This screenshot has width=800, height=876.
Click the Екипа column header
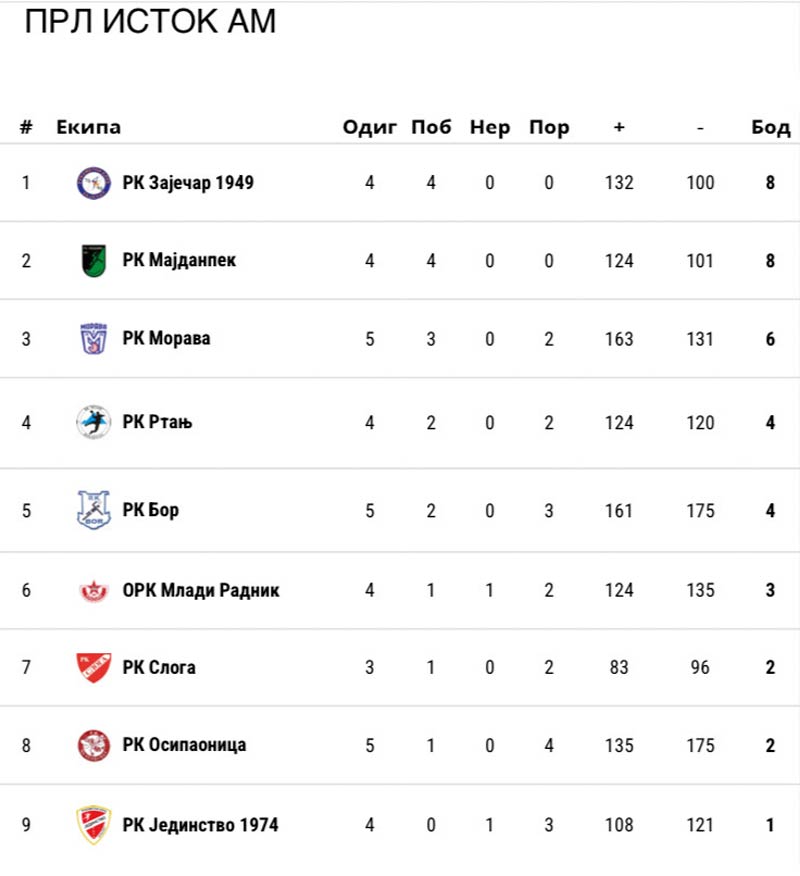(x=89, y=127)
